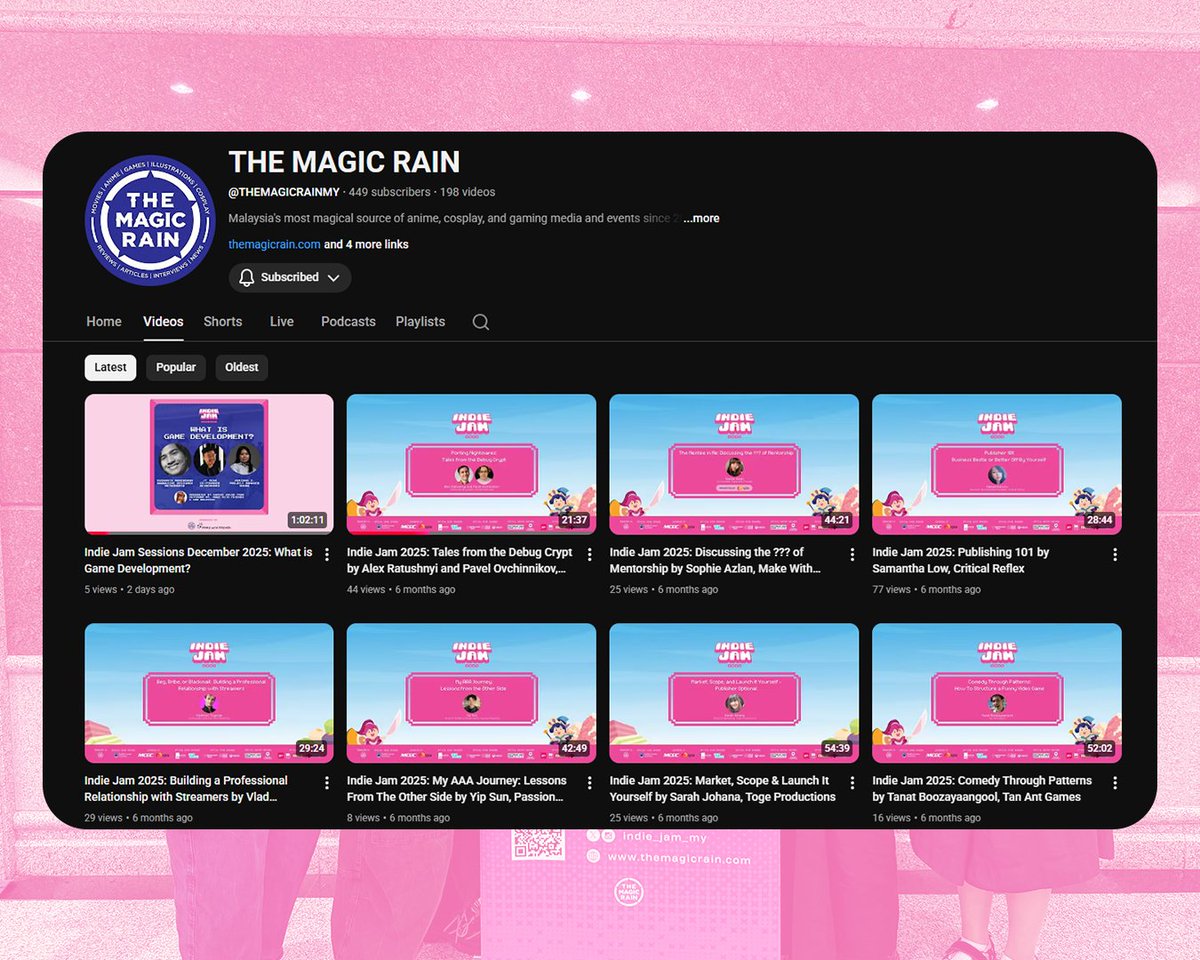Image resolution: width=1200 pixels, height=960 pixels.
Task: Play the What is Game Development thumbnail
Action: click(209, 464)
